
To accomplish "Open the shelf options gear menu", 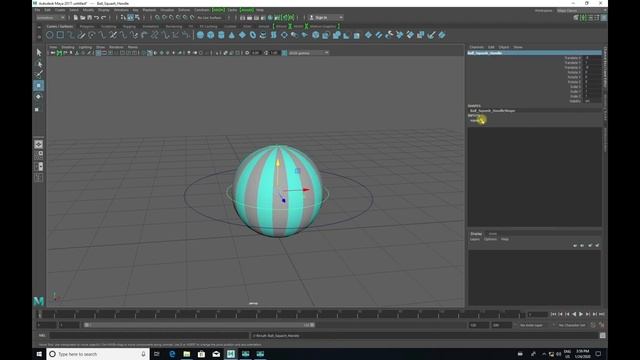I will pos(39,36).
